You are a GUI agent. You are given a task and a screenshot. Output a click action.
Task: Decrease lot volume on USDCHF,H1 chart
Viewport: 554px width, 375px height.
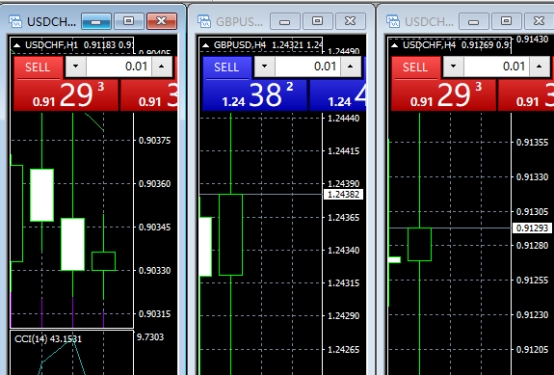point(76,66)
